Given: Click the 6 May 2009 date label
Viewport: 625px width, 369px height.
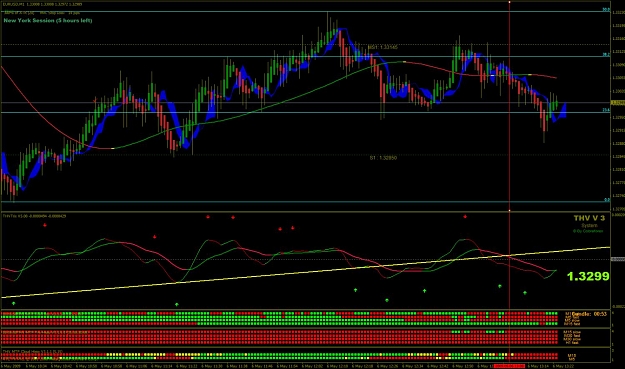Looking at the screenshot, I should (x=10, y=366).
